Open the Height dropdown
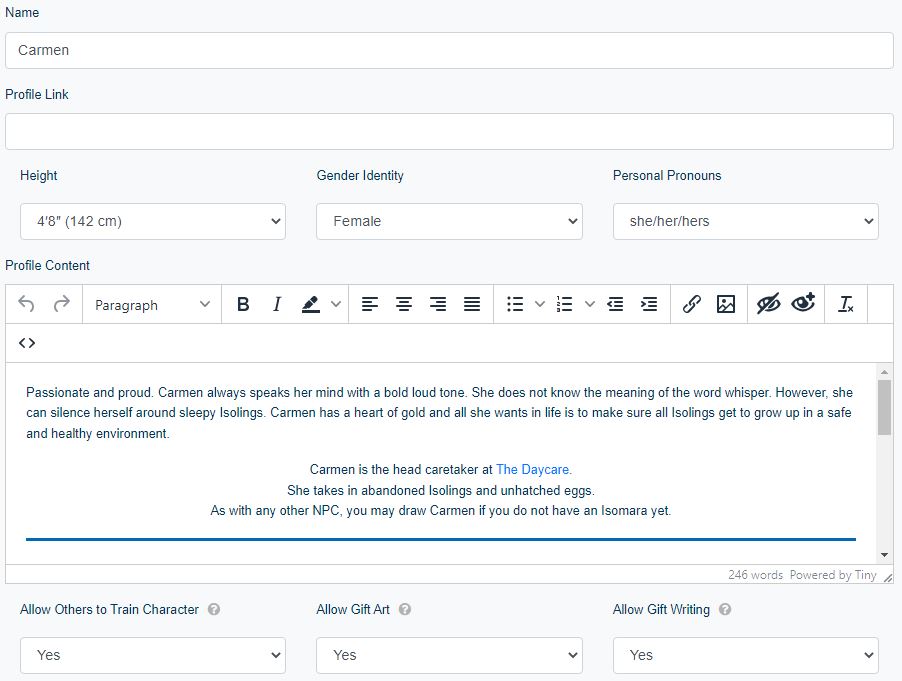902x681 pixels. (x=153, y=222)
